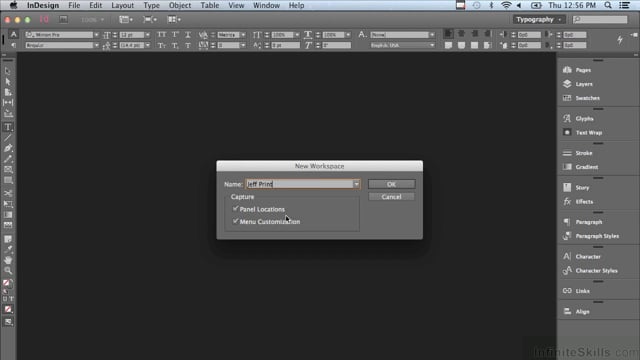Select the Type tool
This screenshot has height=360, width=640.
click(8, 127)
